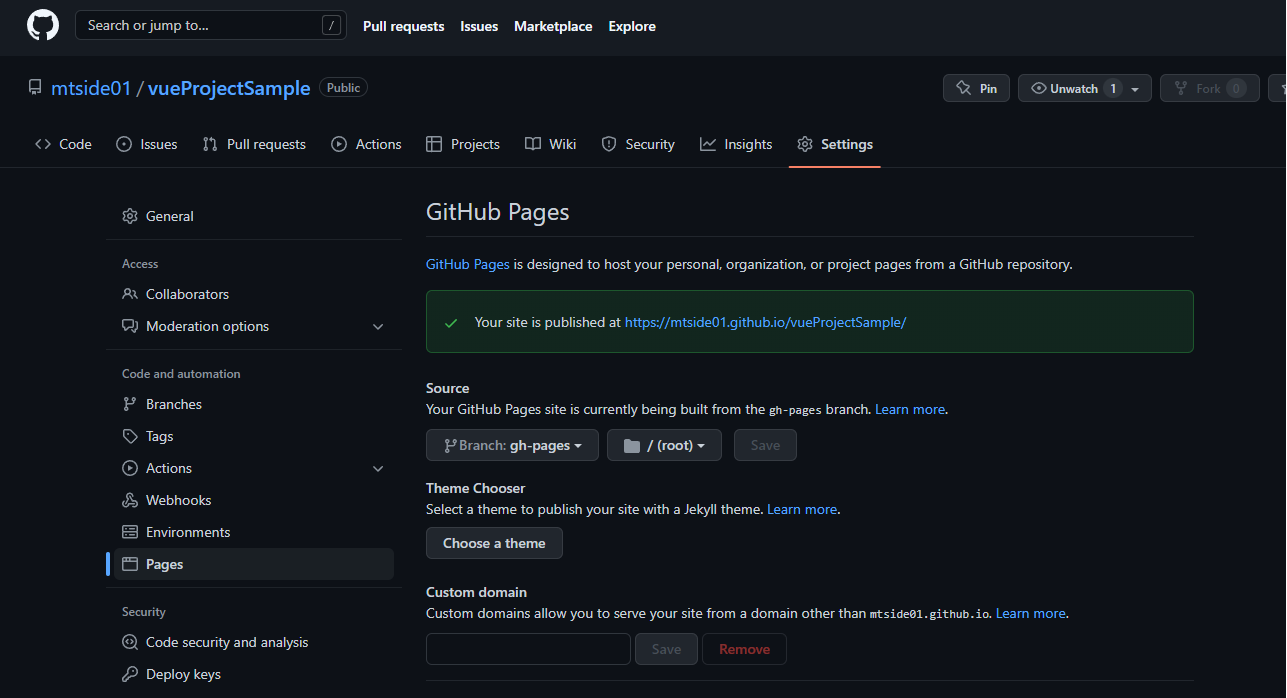
Task: Click the branch icon in gh-pages selector
Action: [x=450, y=446]
